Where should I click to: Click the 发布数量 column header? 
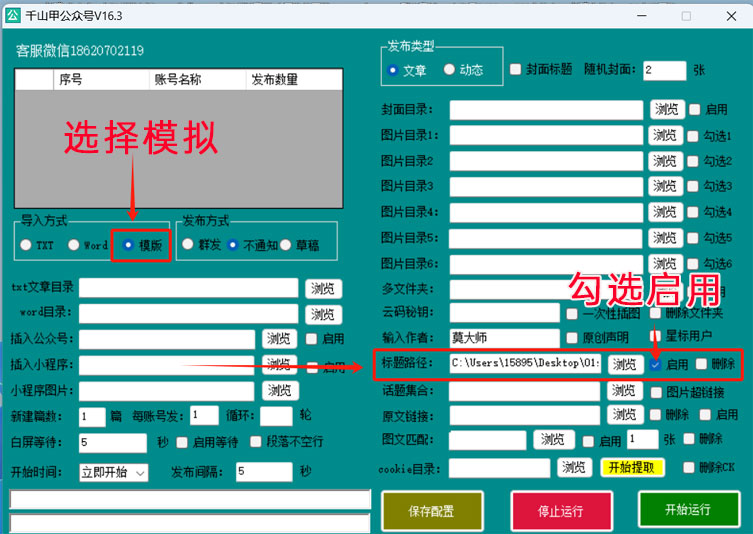(274, 79)
